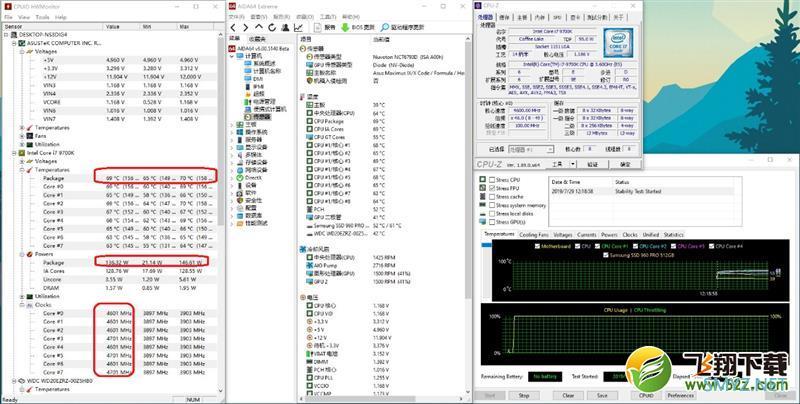The height and width of the screenshot is (404, 800).
Task: Click the Preferences button in stability test
Action: (681, 395)
